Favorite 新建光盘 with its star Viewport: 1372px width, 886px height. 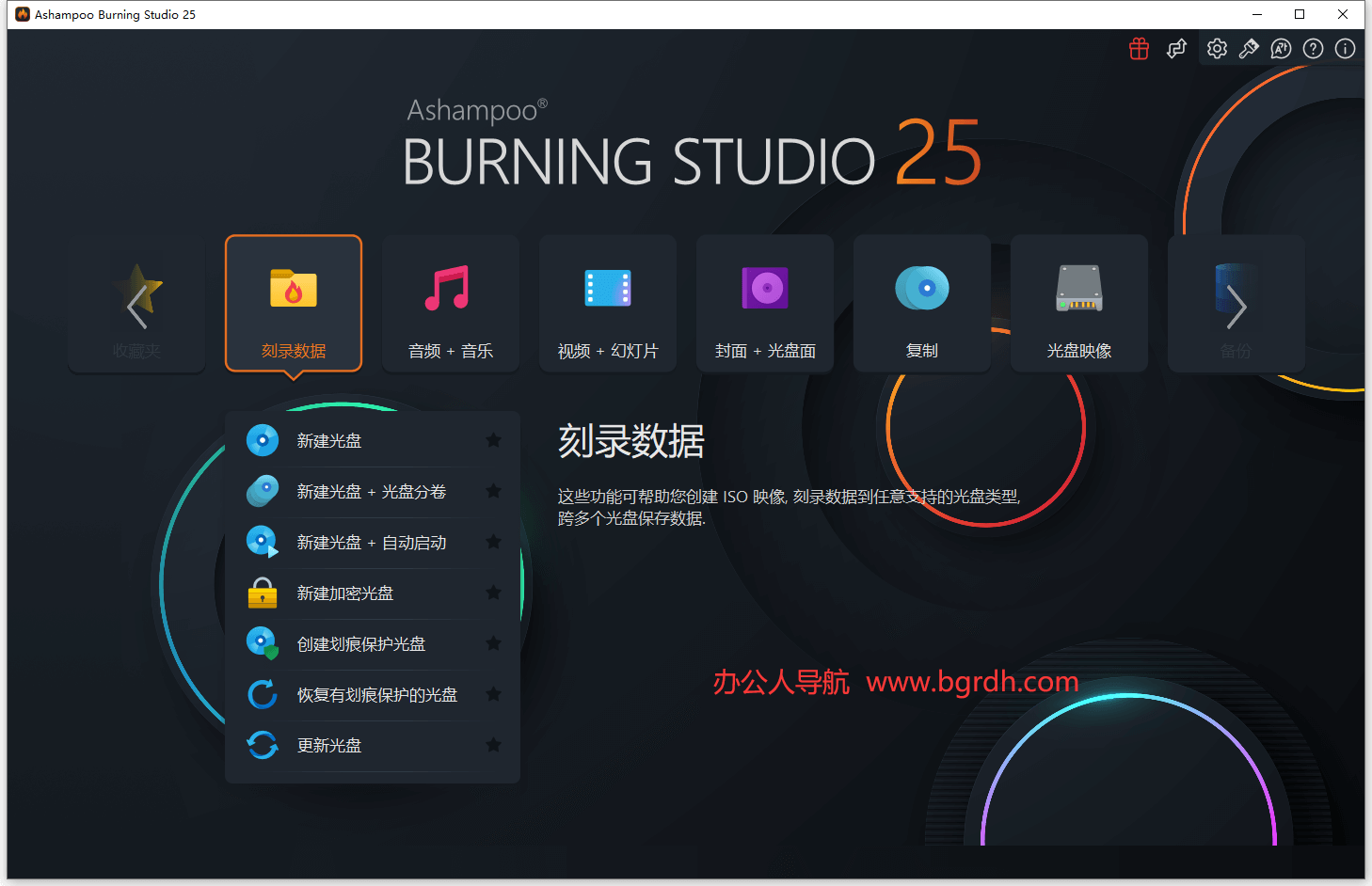(493, 440)
